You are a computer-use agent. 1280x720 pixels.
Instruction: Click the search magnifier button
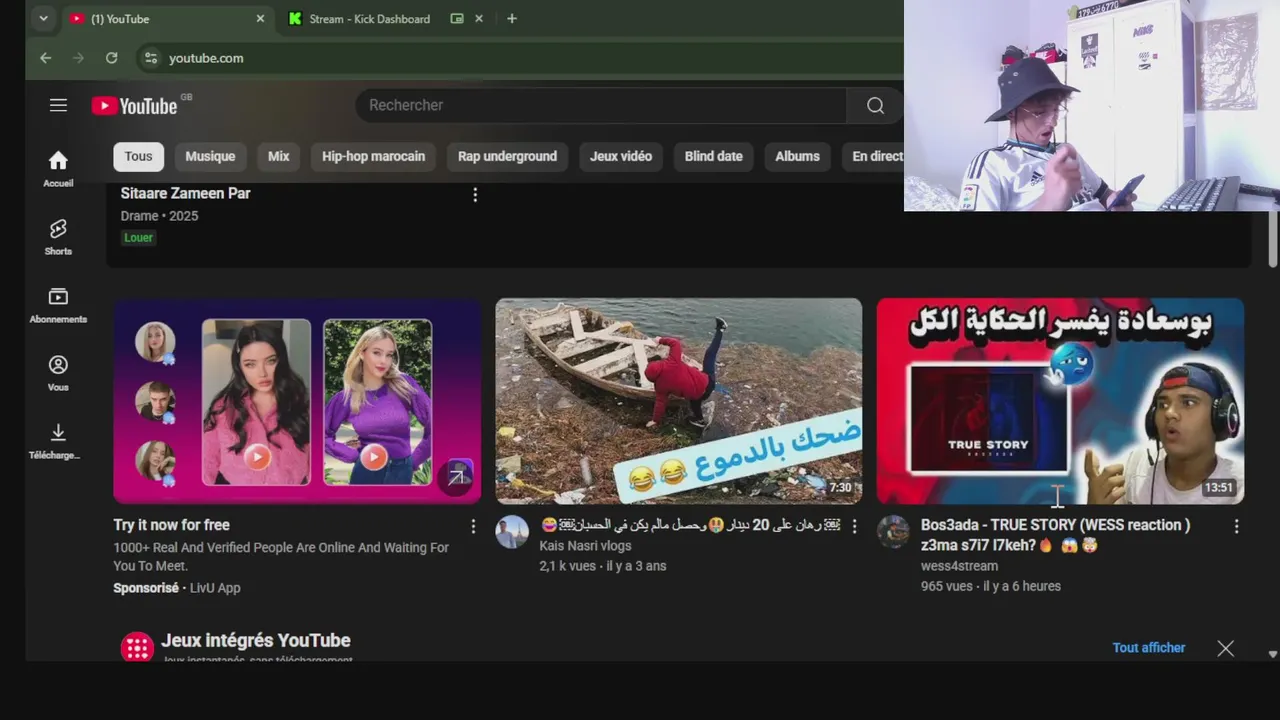(x=875, y=105)
